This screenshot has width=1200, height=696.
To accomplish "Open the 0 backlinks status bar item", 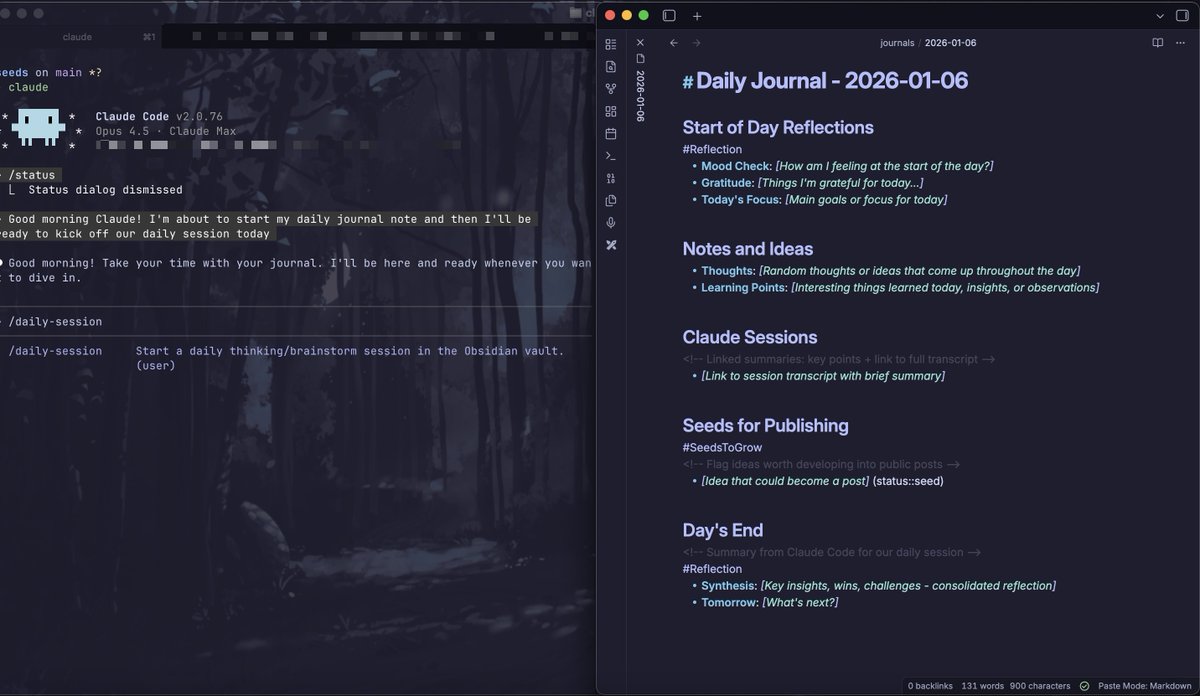I will 930,686.
